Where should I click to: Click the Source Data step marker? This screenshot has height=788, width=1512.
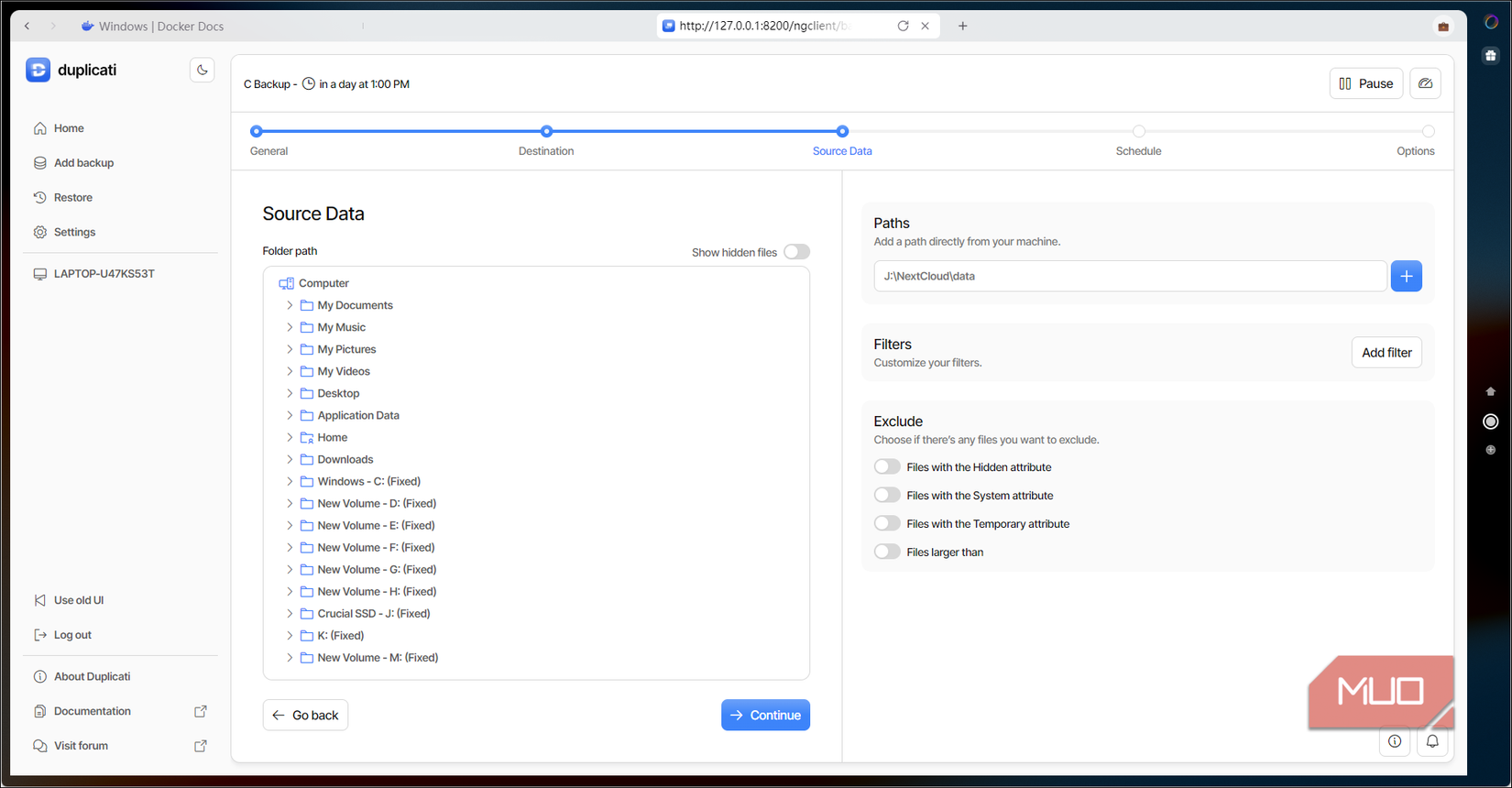pyautogui.click(x=842, y=131)
